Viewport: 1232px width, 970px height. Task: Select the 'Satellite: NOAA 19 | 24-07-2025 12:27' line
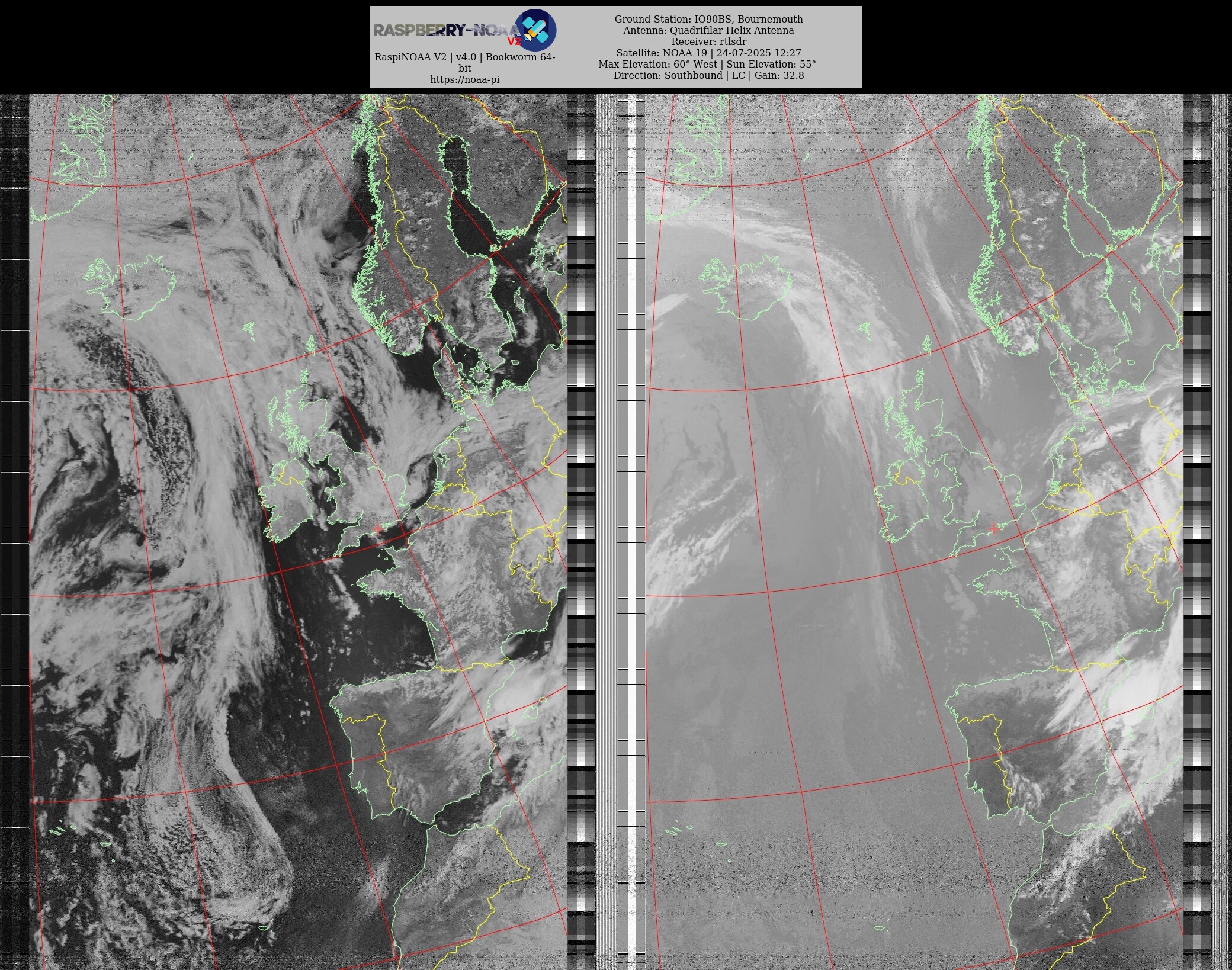(708, 53)
